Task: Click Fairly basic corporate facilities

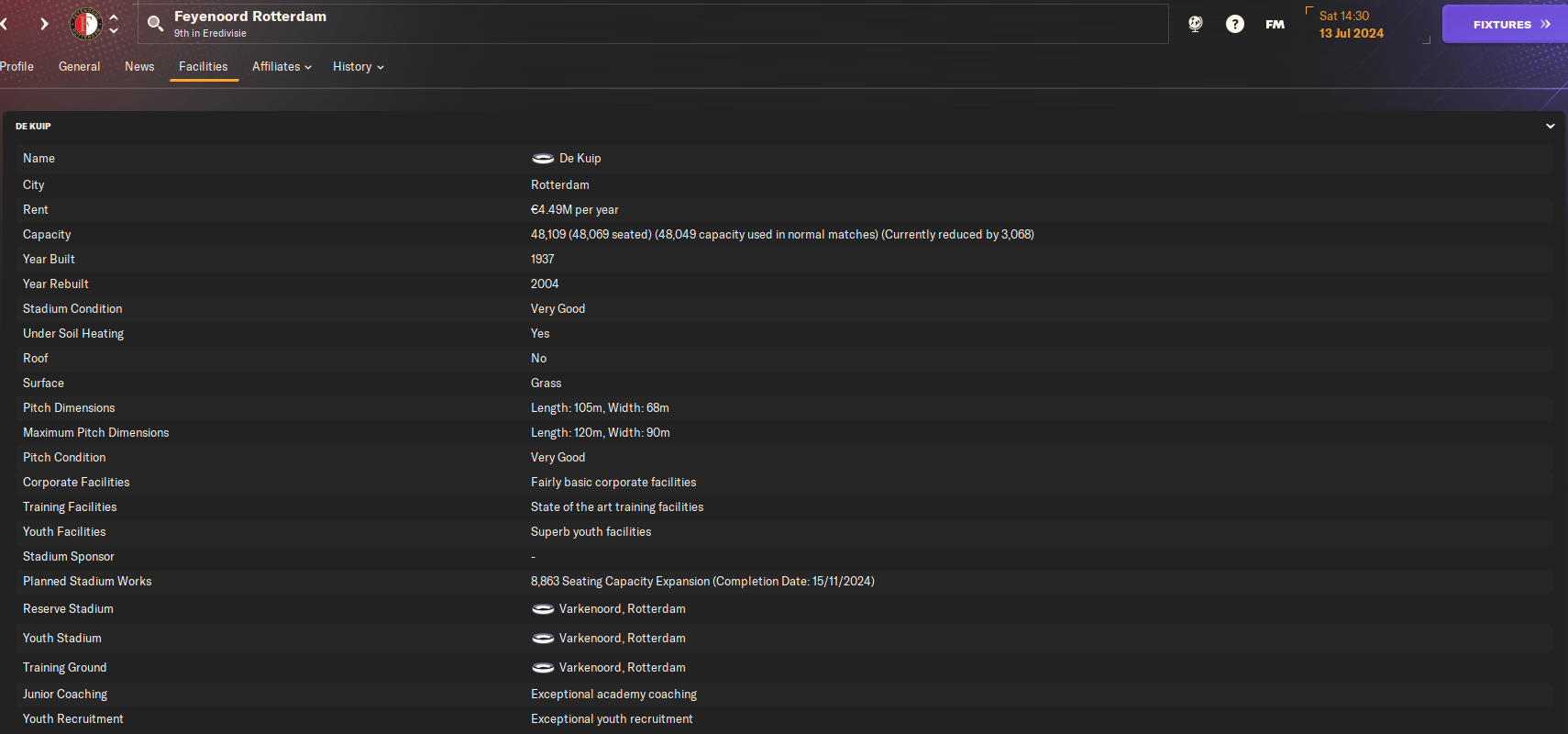Action: pyautogui.click(x=613, y=483)
